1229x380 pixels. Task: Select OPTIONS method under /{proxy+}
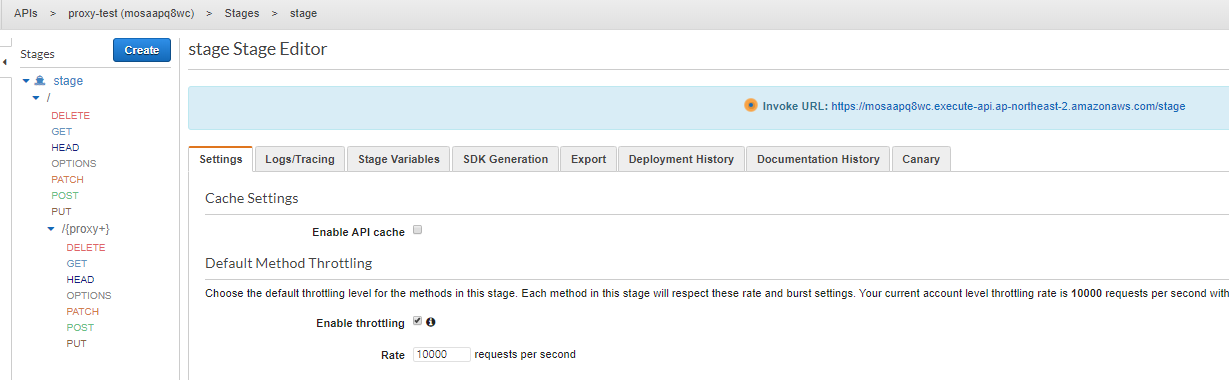[89, 295]
